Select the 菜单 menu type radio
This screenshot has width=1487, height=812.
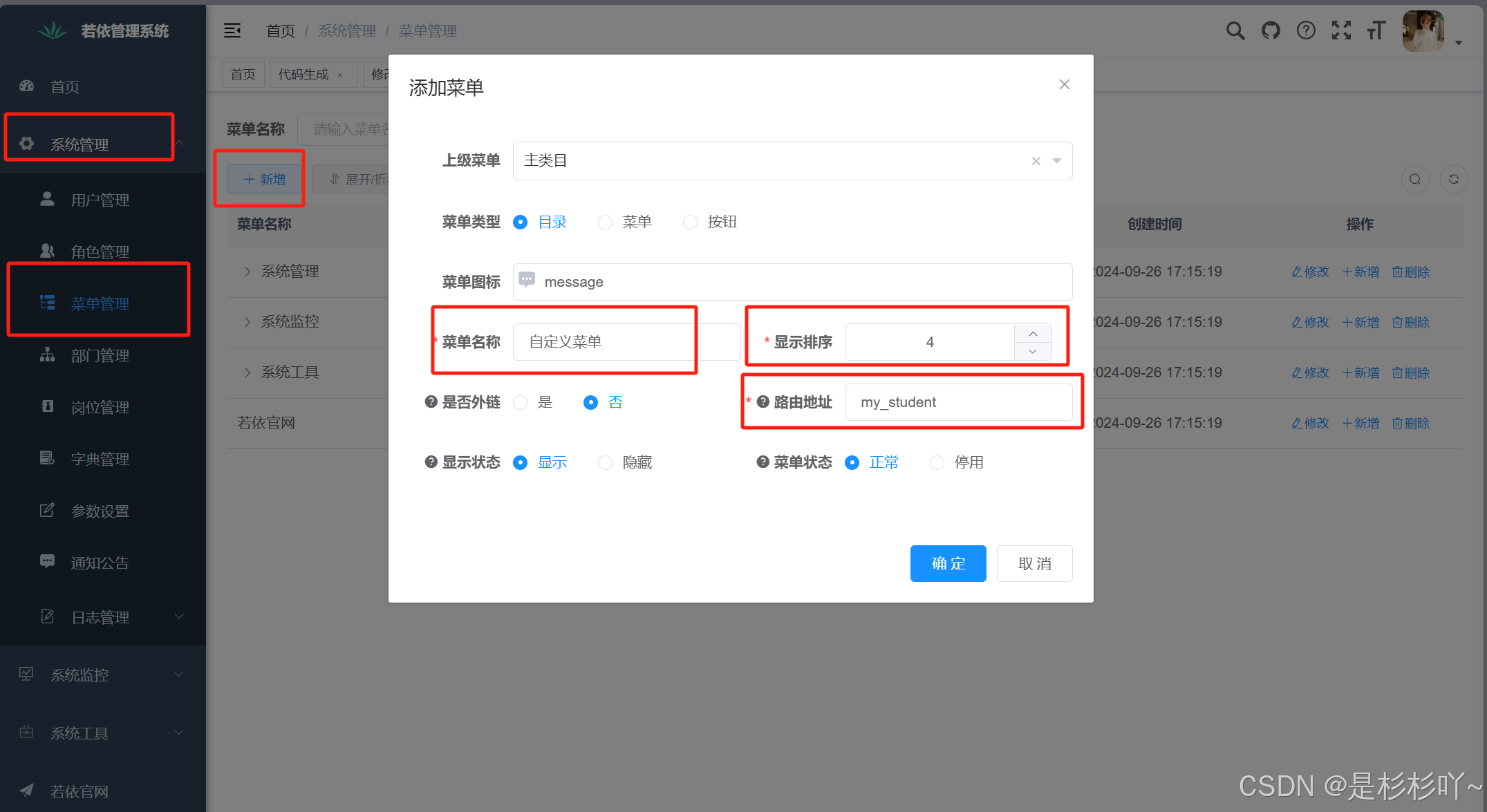click(606, 222)
